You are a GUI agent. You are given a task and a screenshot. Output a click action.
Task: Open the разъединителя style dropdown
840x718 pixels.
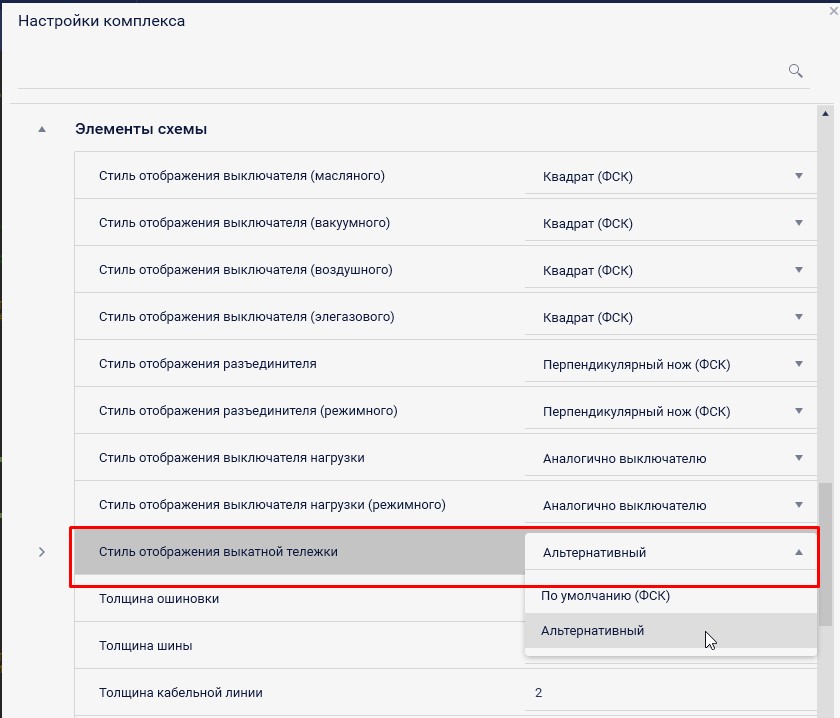pos(798,364)
